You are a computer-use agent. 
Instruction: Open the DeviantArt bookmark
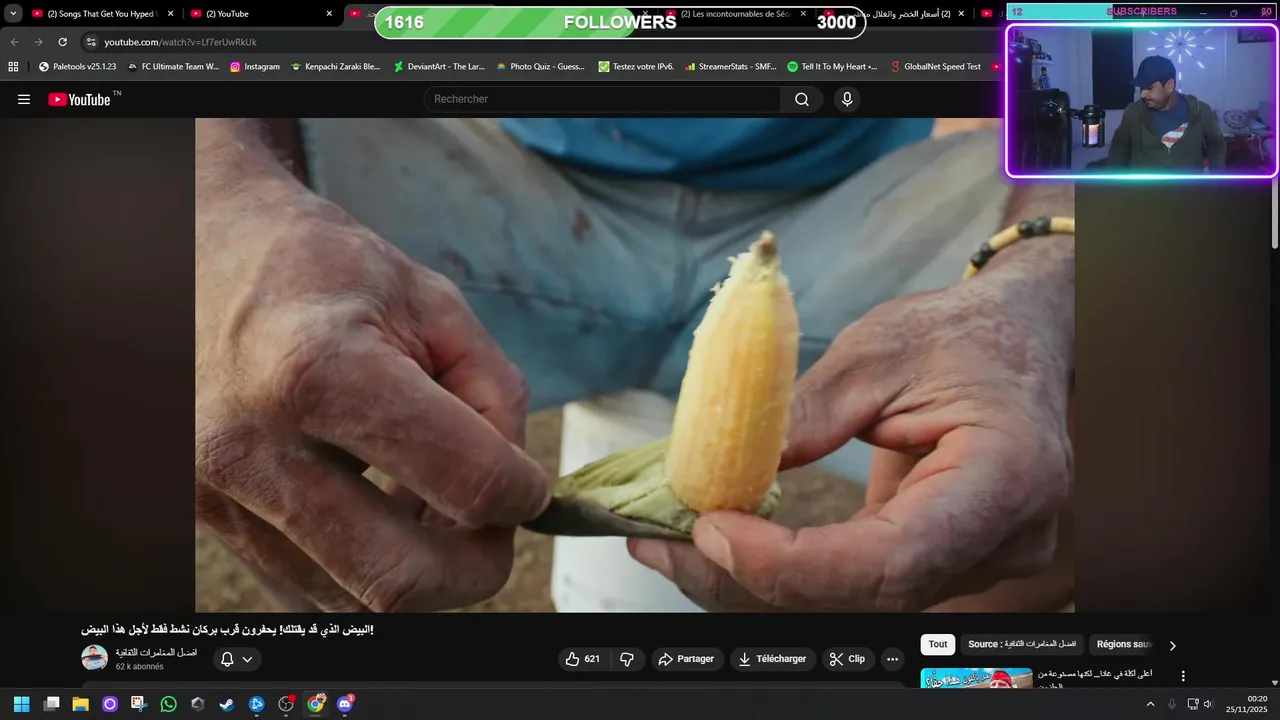point(439,67)
